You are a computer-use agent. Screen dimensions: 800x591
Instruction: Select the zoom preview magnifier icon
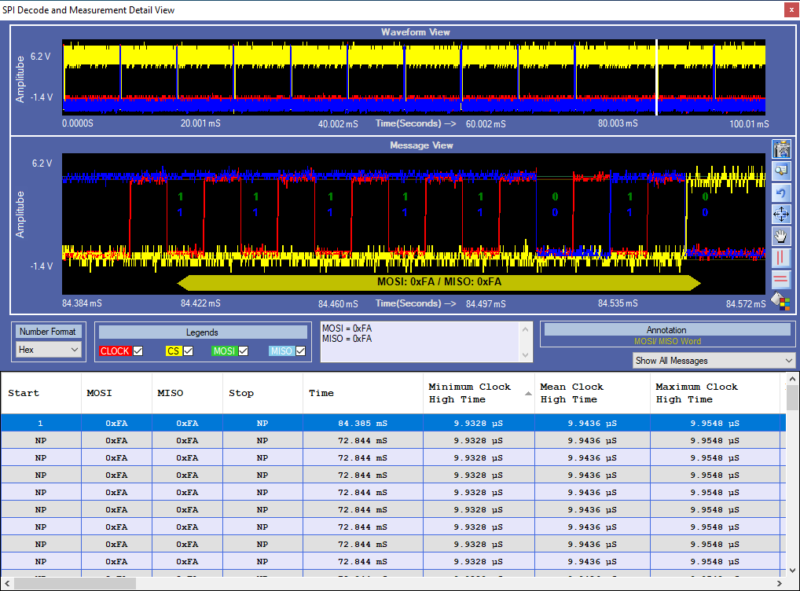782,170
